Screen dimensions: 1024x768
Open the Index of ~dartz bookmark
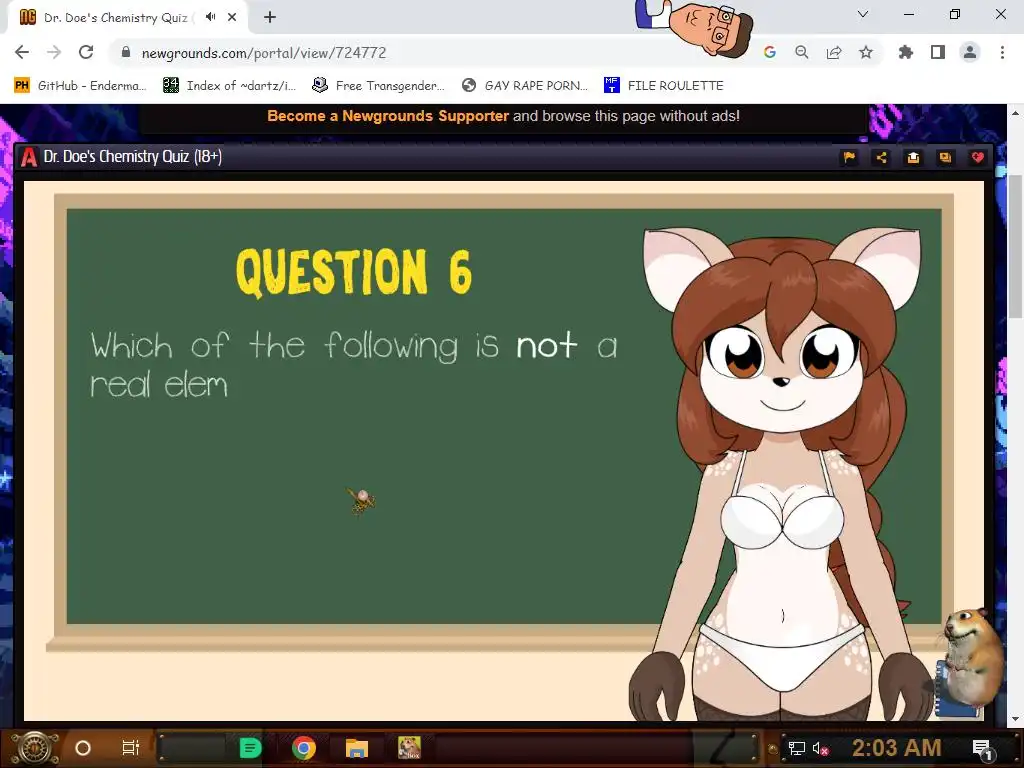(230, 86)
